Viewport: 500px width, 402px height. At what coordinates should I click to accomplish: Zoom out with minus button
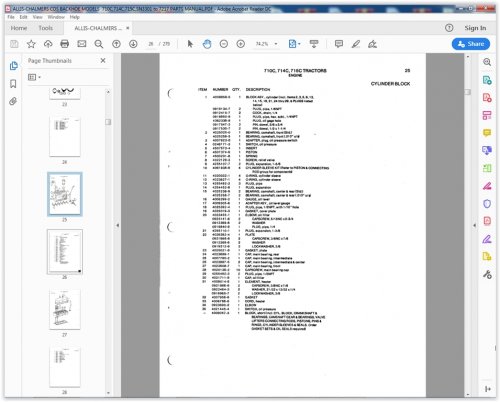[224, 44]
